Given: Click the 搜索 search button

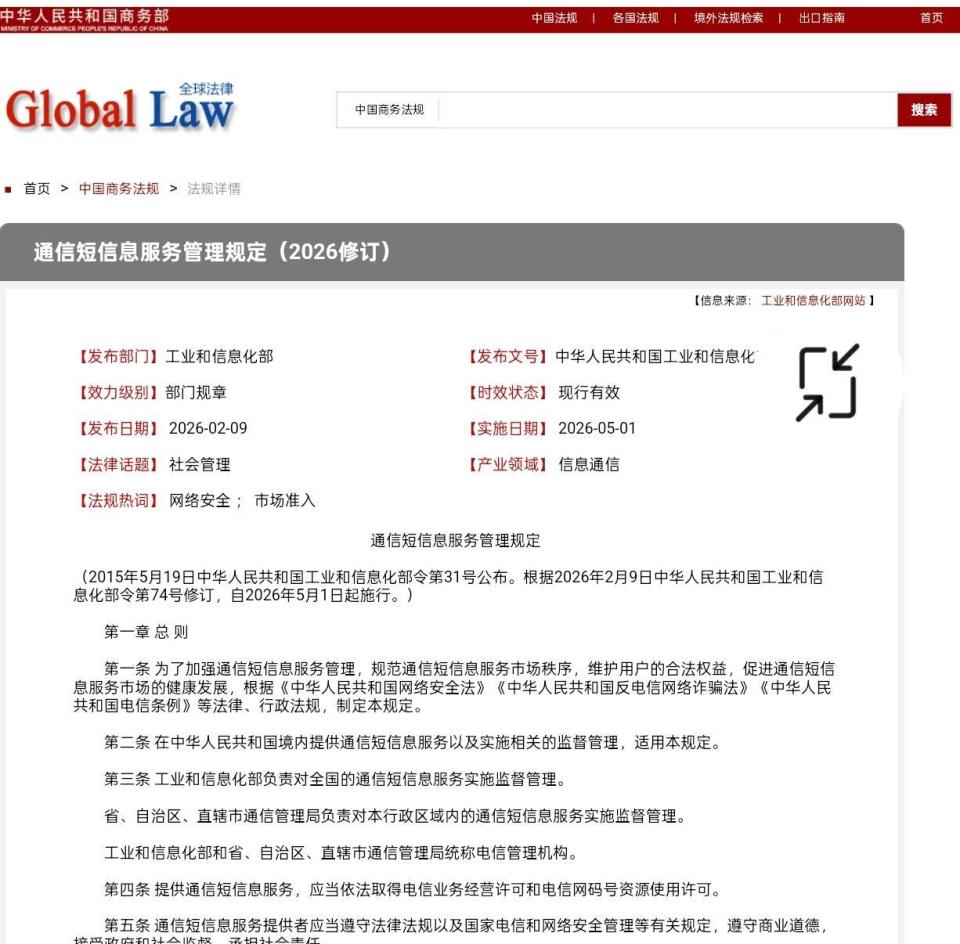Looking at the screenshot, I should [x=924, y=110].
